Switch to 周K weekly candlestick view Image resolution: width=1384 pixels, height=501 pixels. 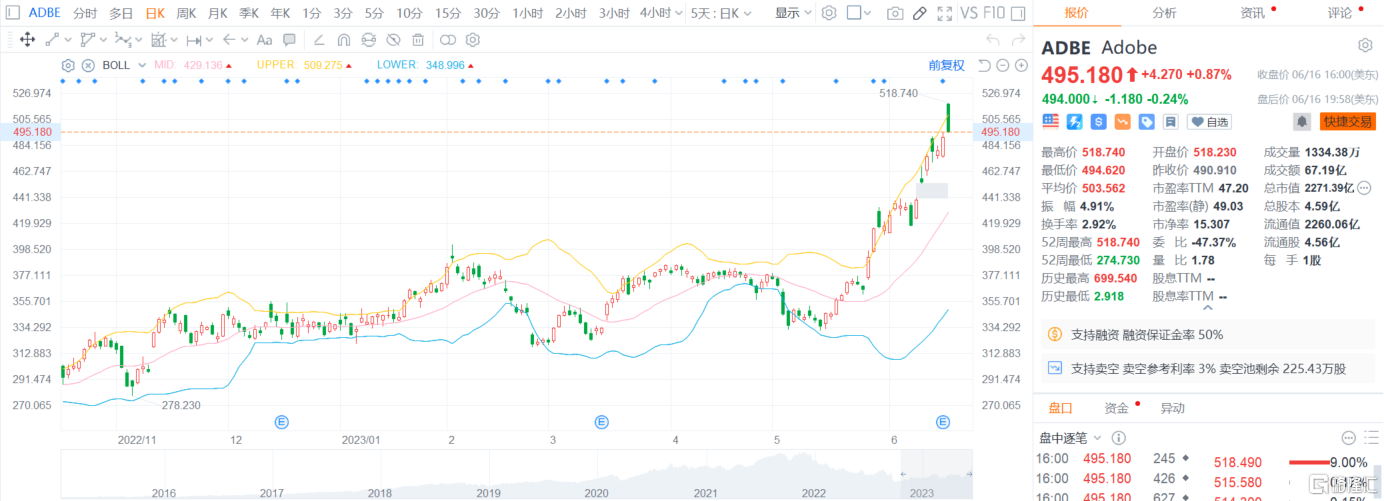click(186, 13)
